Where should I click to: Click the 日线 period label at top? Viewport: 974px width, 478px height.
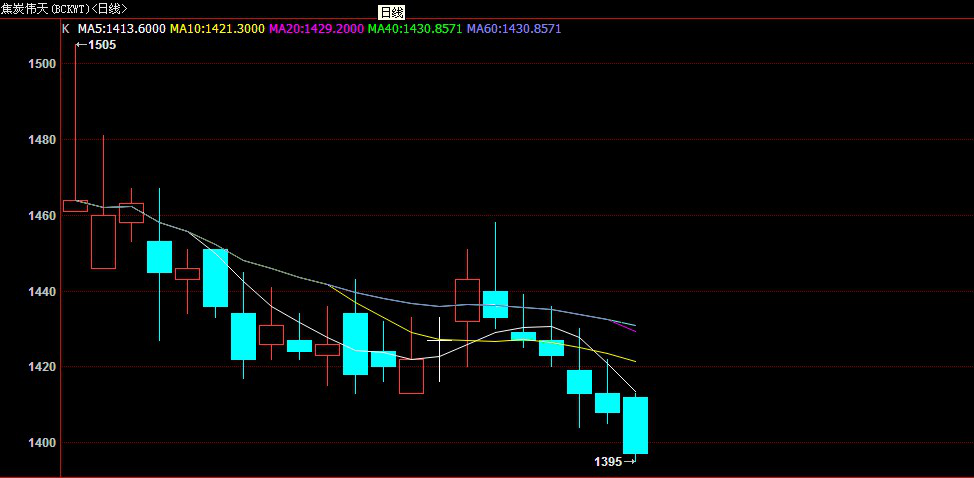tap(391, 12)
